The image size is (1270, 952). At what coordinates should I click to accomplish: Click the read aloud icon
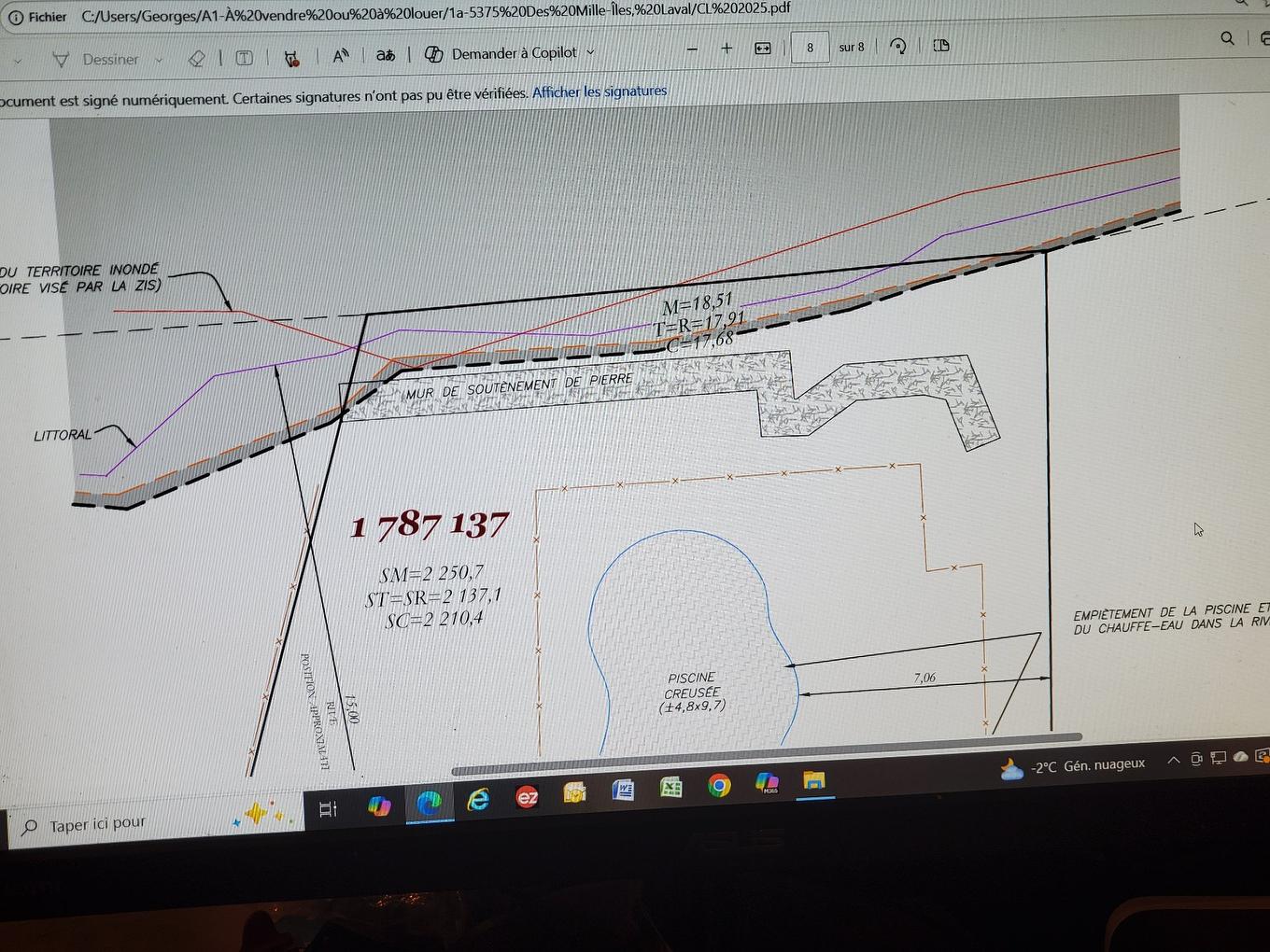(x=341, y=56)
